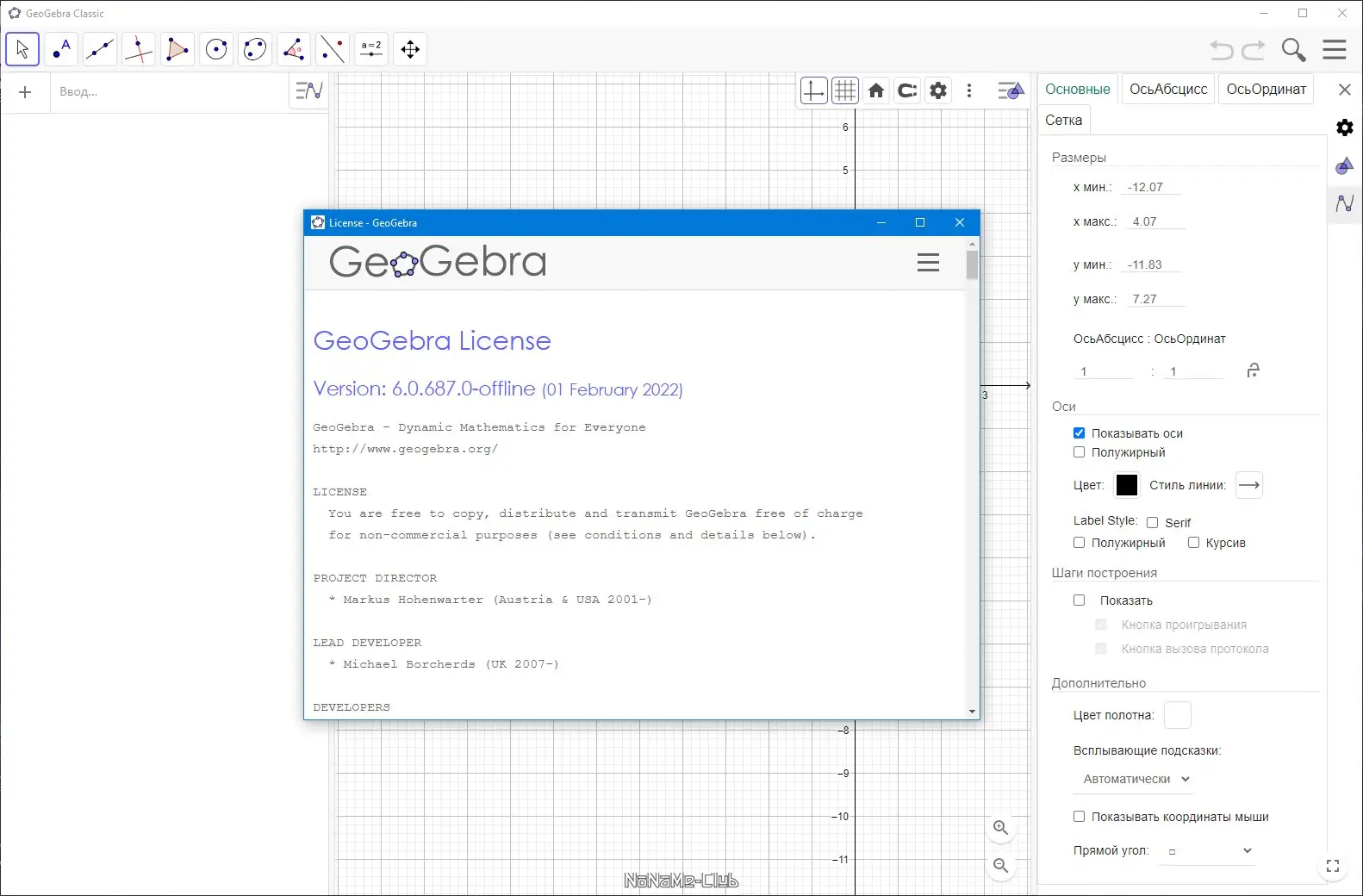This screenshot has width=1363, height=896.
Task: Open the main GeoGebra Classic menu
Action: click(1335, 50)
